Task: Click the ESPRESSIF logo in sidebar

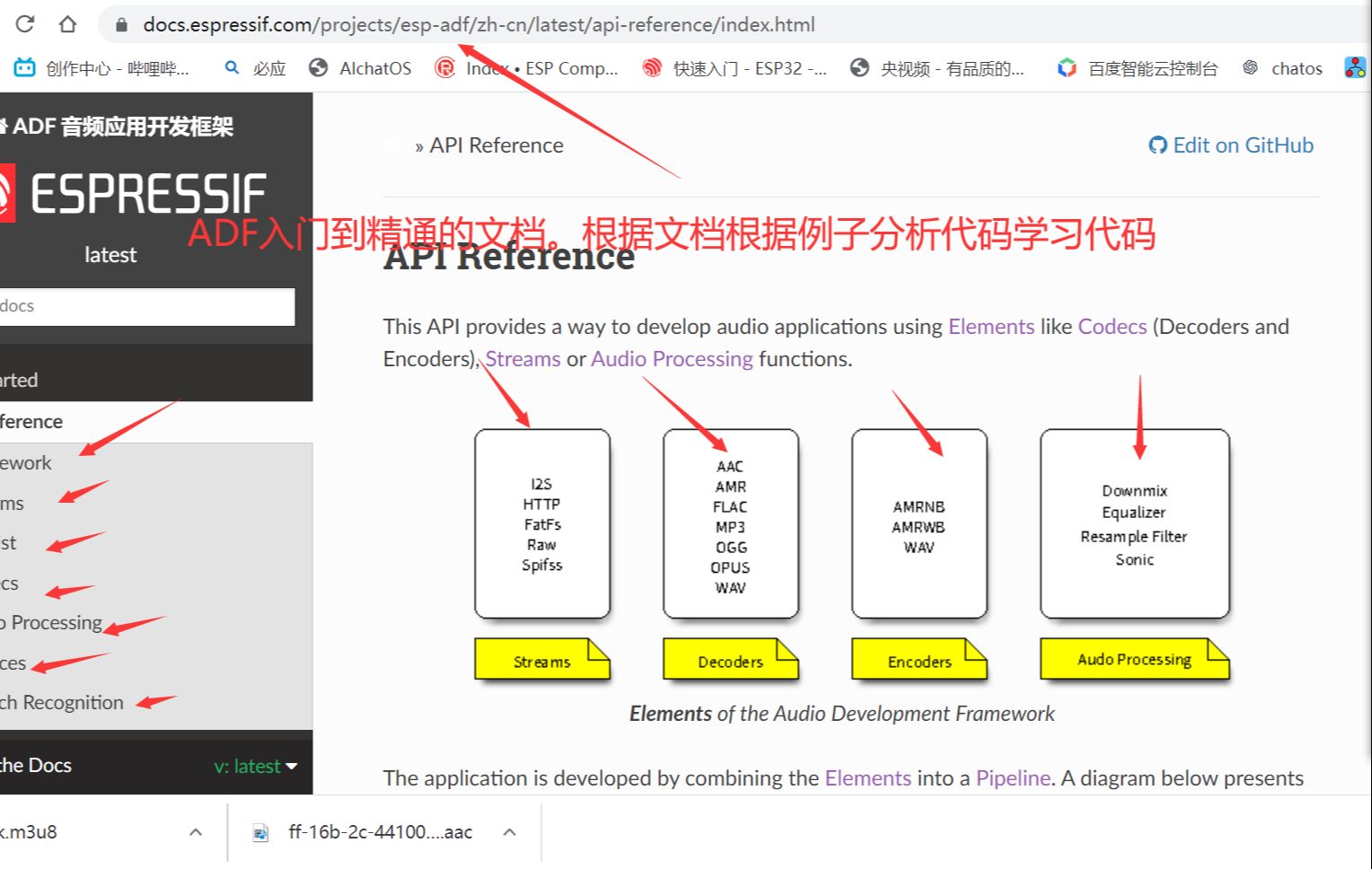Action: click(x=134, y=194)
